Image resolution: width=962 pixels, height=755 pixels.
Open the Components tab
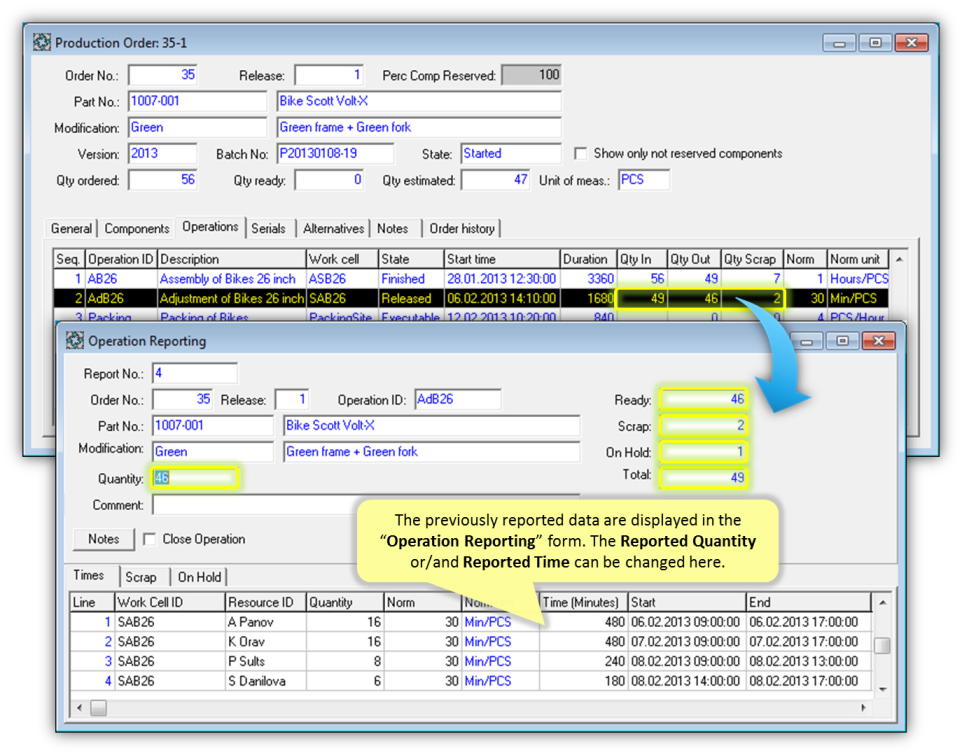click(136, 229)
